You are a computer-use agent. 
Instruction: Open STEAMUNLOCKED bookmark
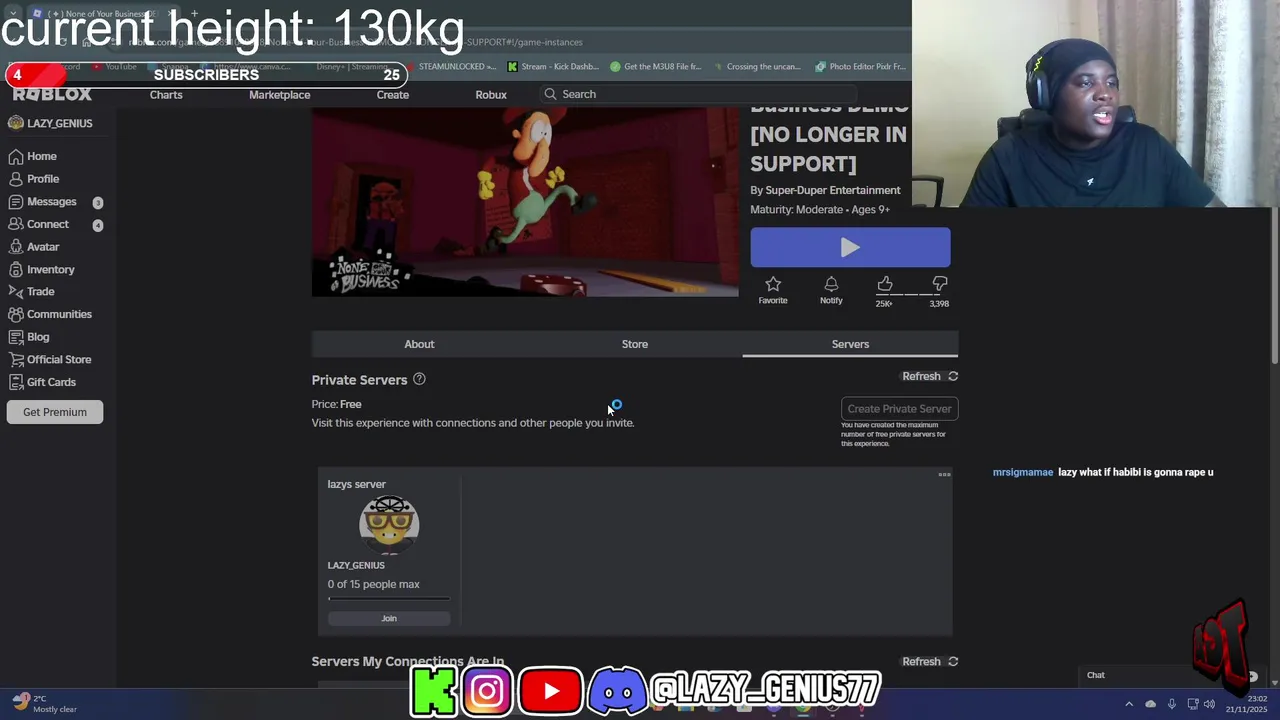450,67
